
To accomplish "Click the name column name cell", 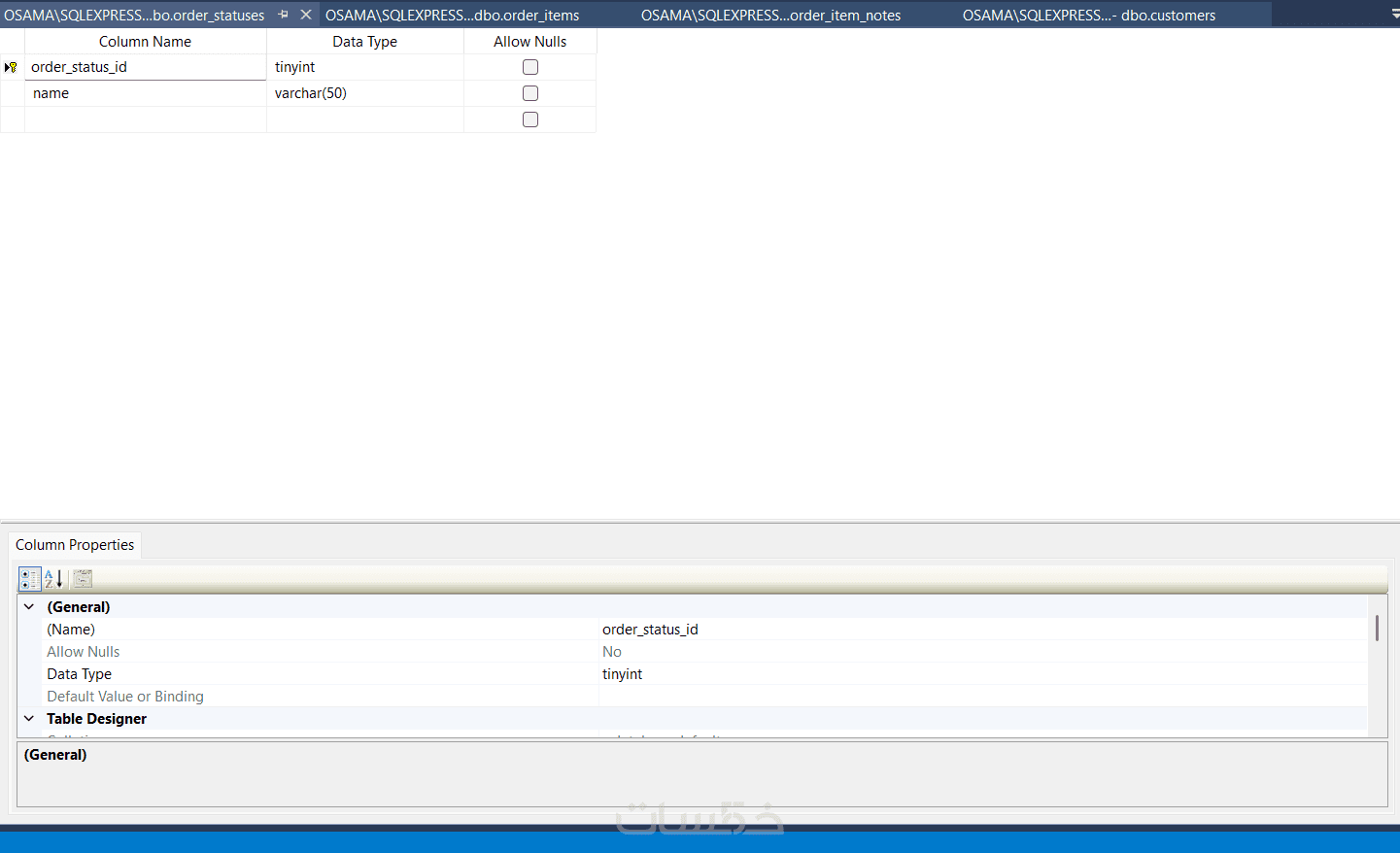I will coord(146,93).
